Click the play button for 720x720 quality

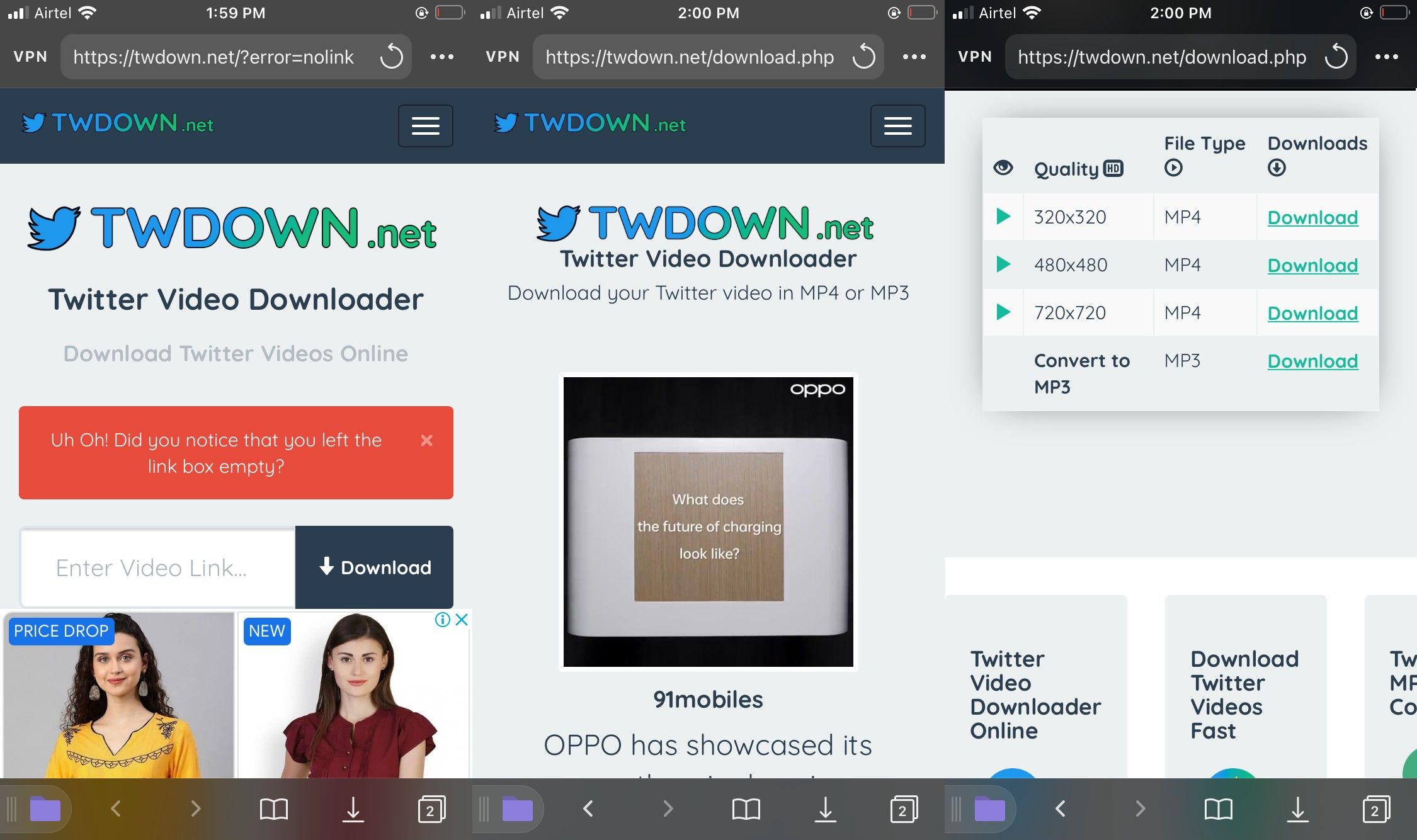(x=1003, y=312)
